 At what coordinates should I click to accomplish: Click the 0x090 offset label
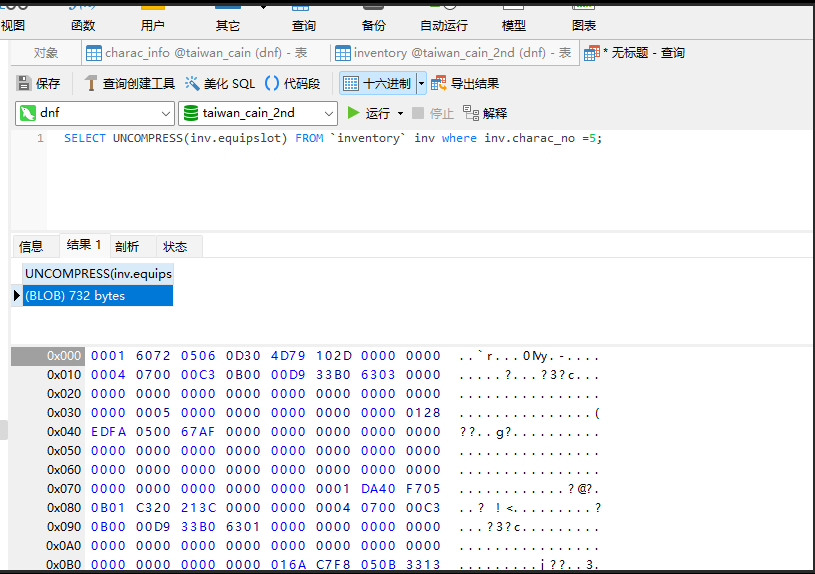pos(64,527)
